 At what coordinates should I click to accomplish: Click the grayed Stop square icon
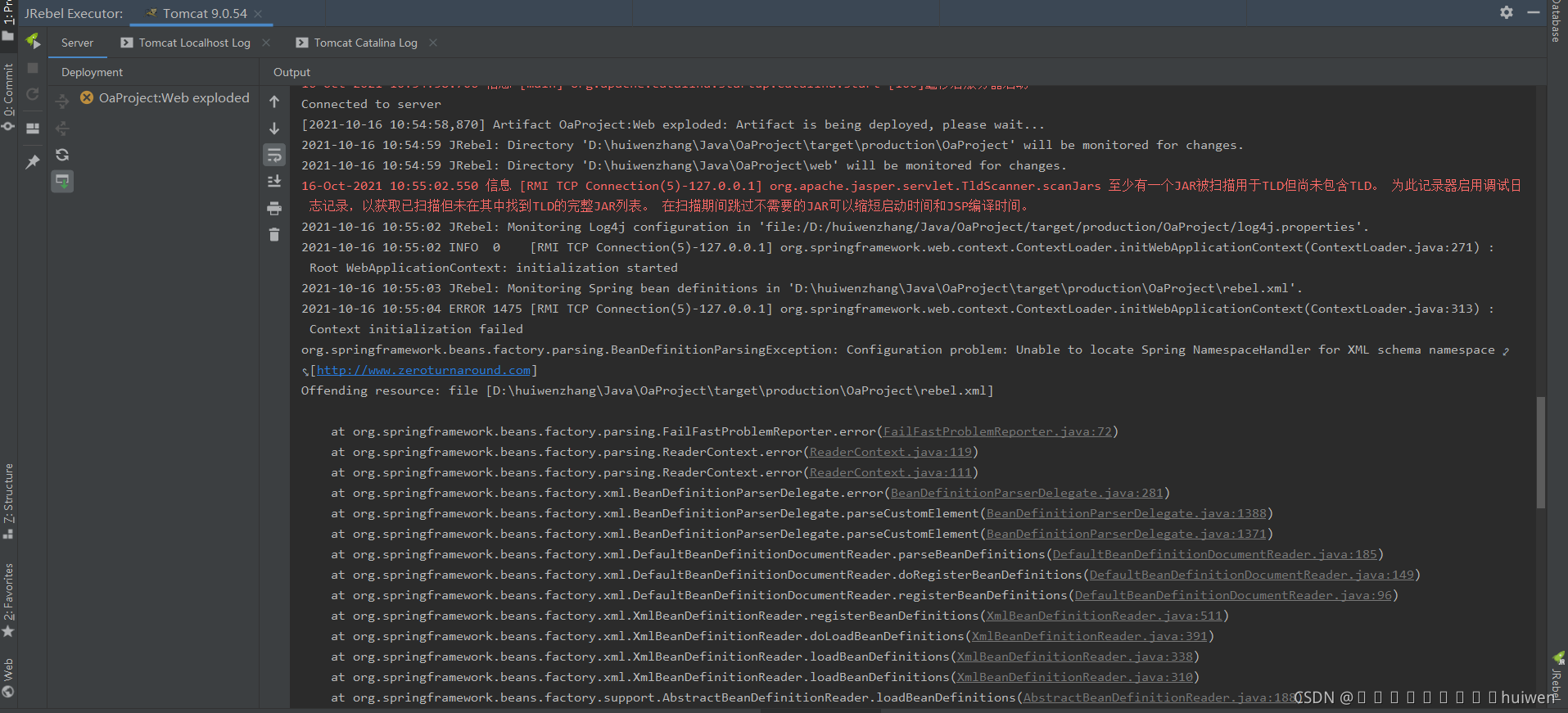coord(33,68)
